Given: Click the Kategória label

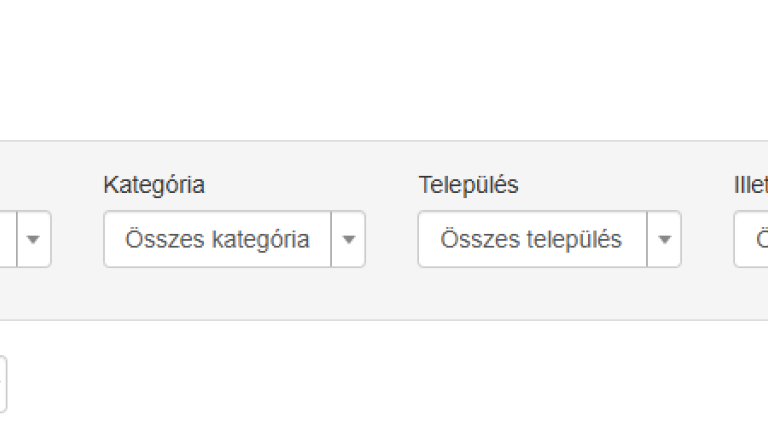Looking at the screenshot, I should click(x=154, y=185).
